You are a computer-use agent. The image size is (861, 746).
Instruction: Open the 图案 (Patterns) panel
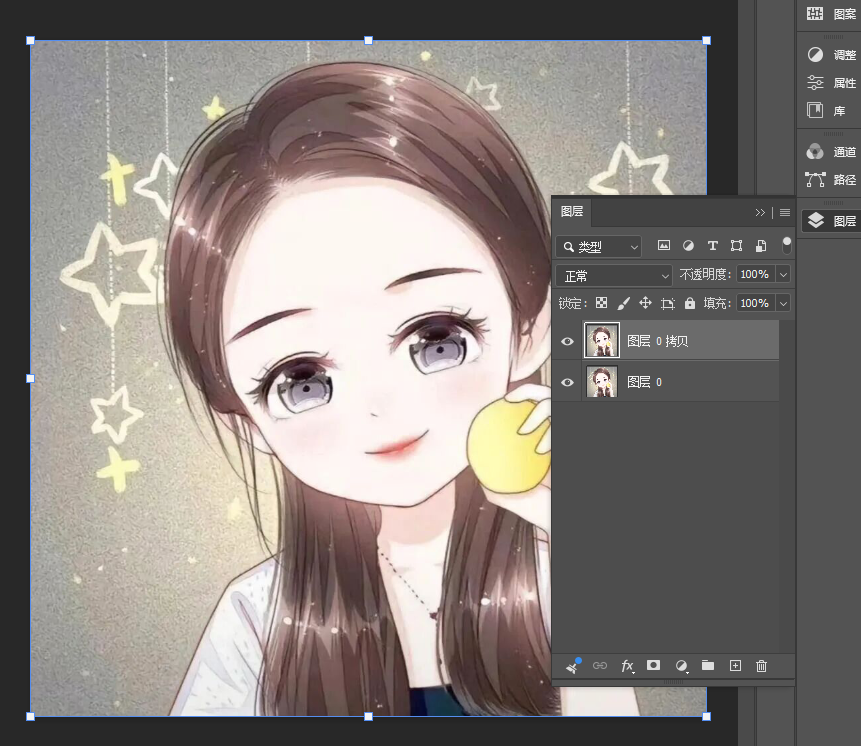click(x=831, y=14)
